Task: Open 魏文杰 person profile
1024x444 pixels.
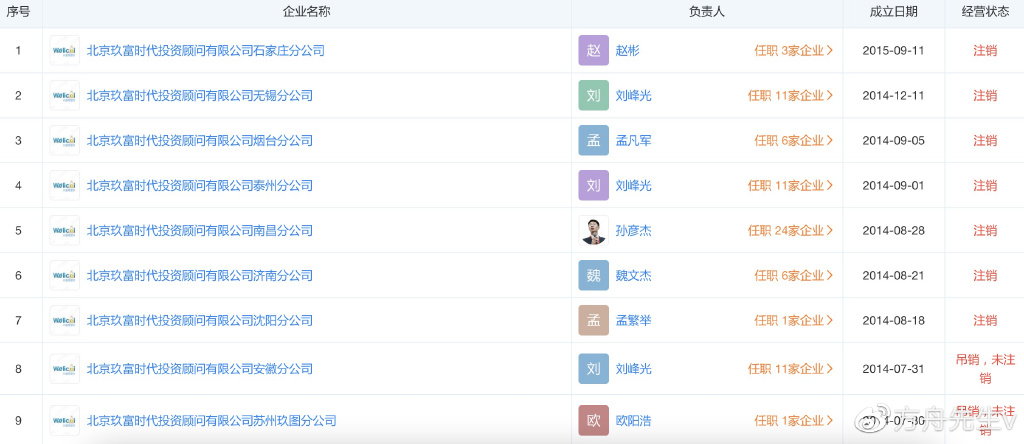Action: 633,276
